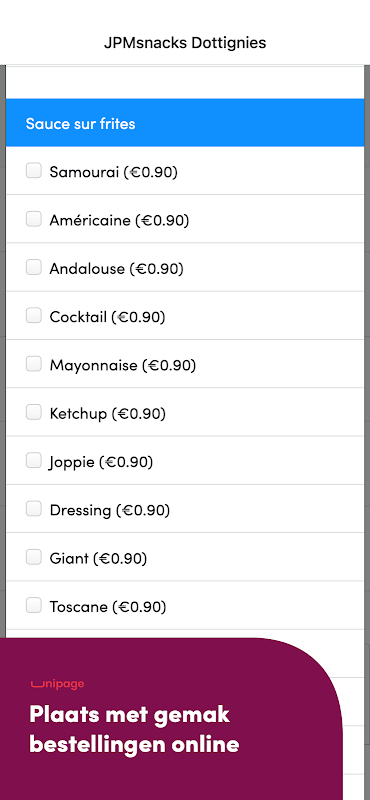Enable the Andalouse sauce option
Screen dimensions: 370x800
point(34,267)
